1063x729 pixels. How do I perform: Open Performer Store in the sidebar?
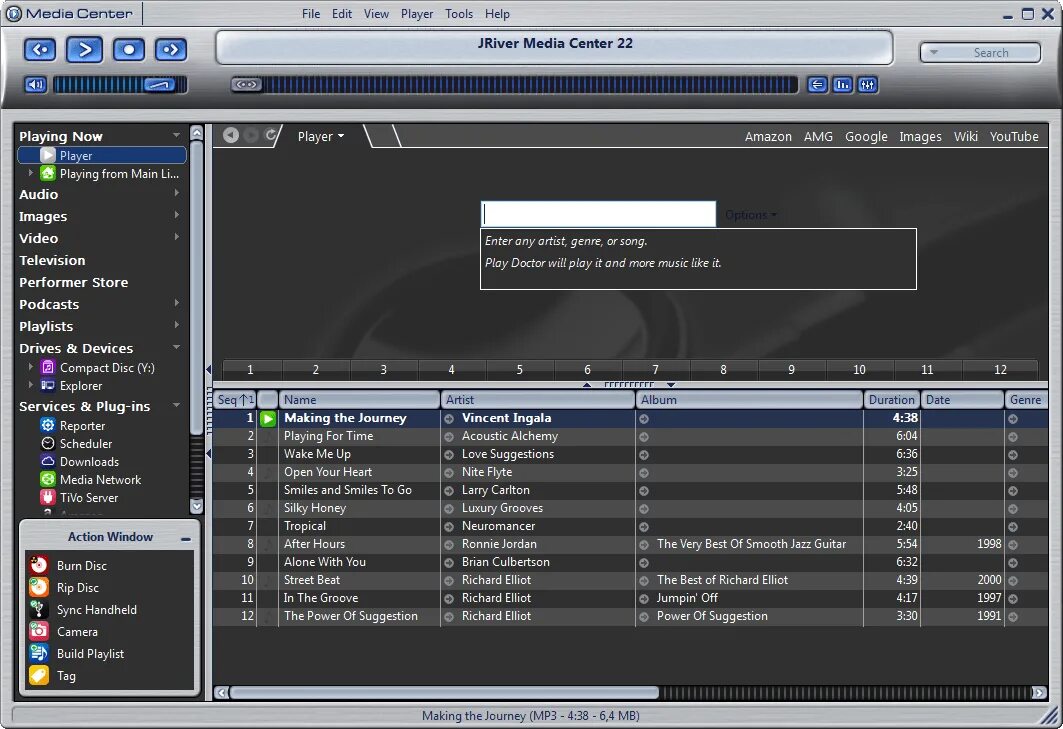[x=73, y=282]
